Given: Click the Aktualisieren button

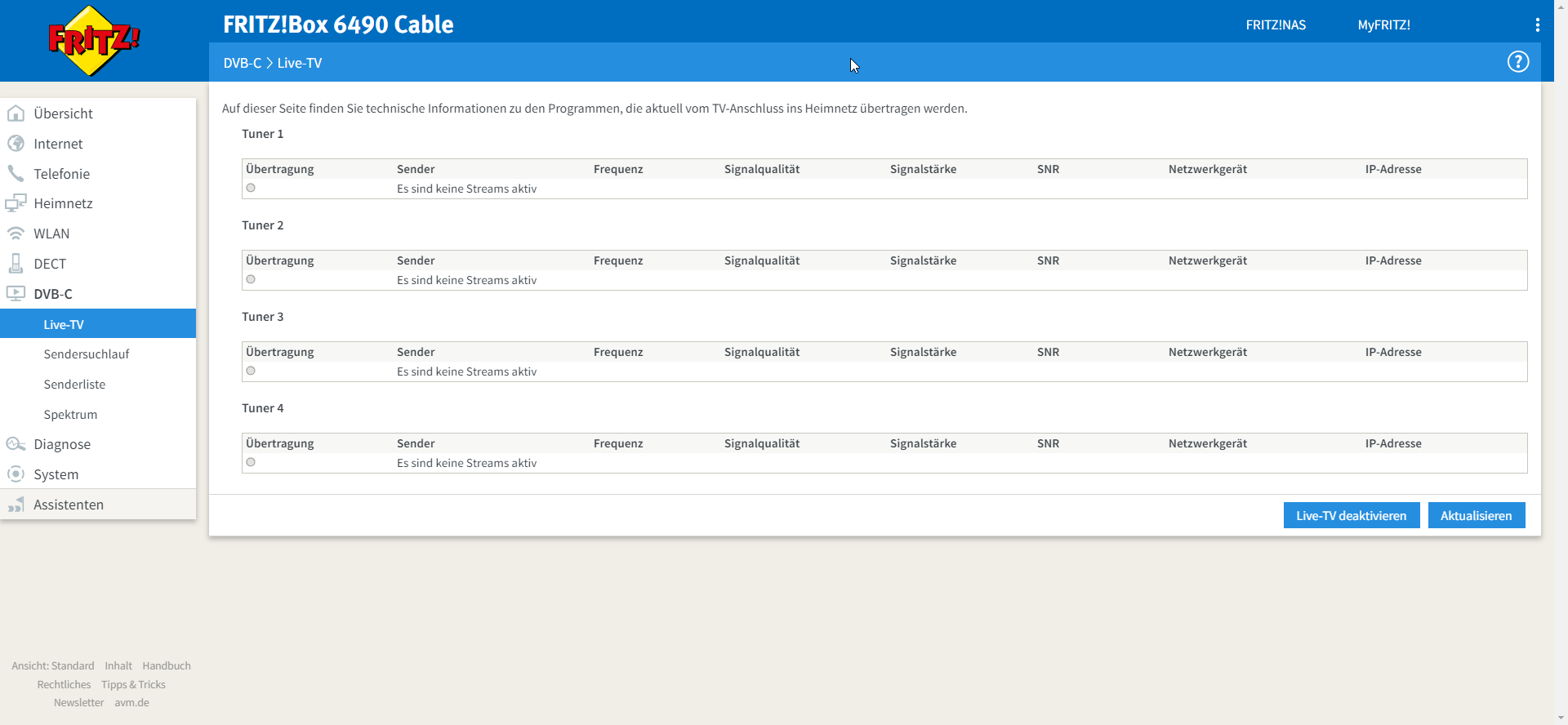Looking at the screenshot, I should (1477, 515).
